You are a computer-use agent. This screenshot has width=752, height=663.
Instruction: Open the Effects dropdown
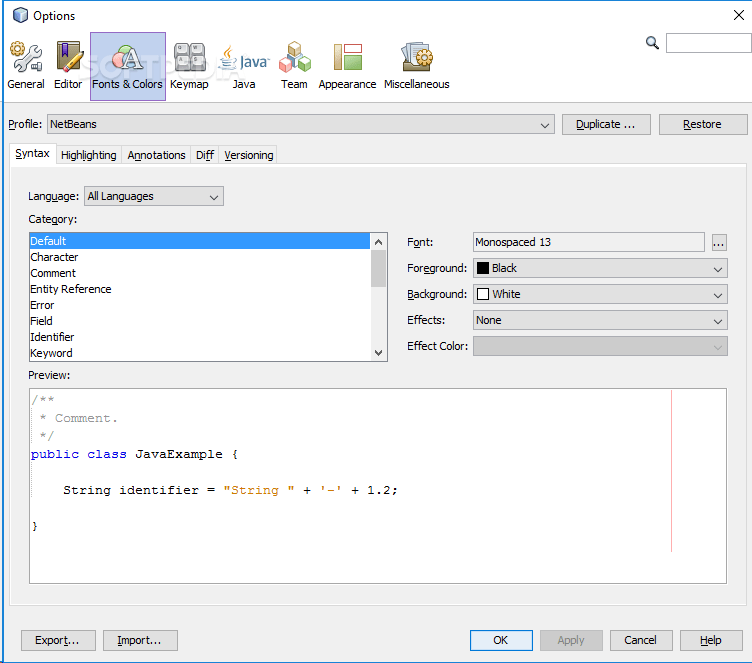(600, 320)
